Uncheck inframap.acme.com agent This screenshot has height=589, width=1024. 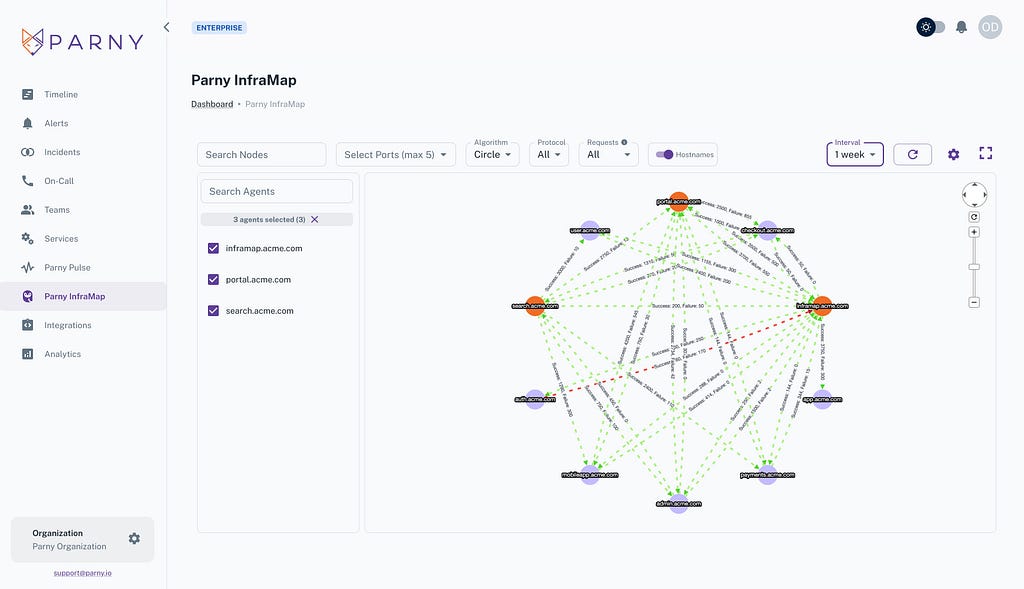[x=213, y=248]
